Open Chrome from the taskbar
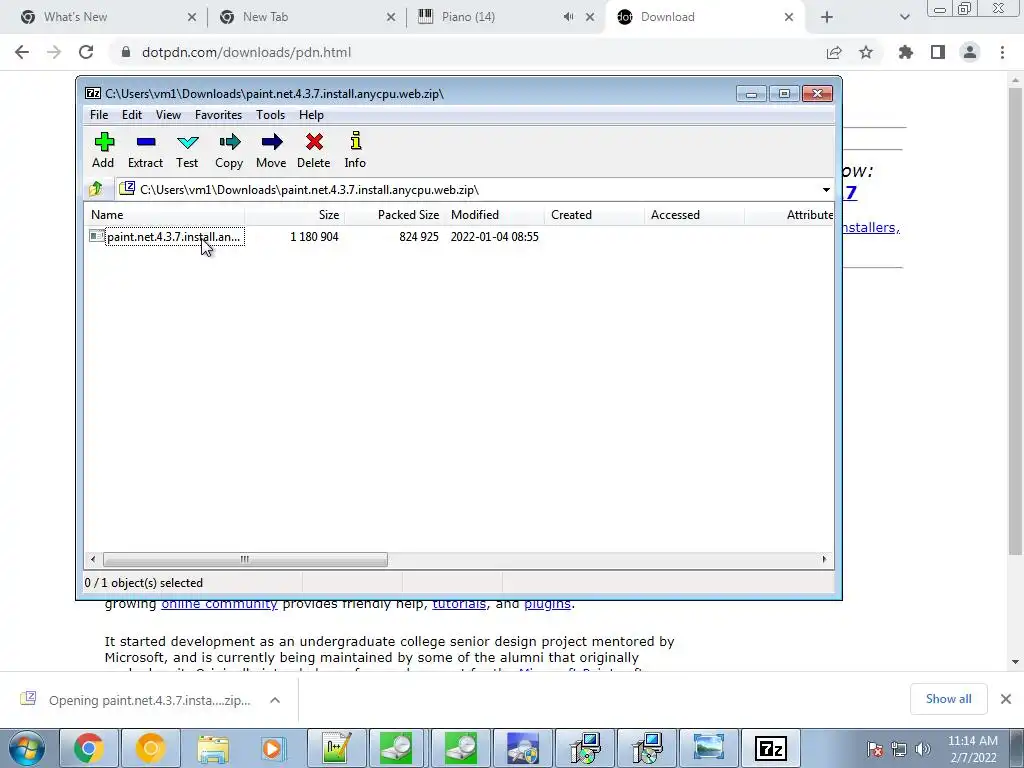This screenshot has height=768, width=1024. click(x=89, y=748)
